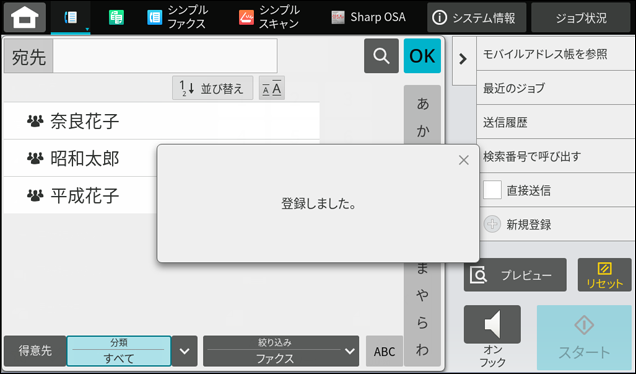This screenshot has width=636, height=374.
Task: Click the magnifier search button
Action: (x=381, y=56)
